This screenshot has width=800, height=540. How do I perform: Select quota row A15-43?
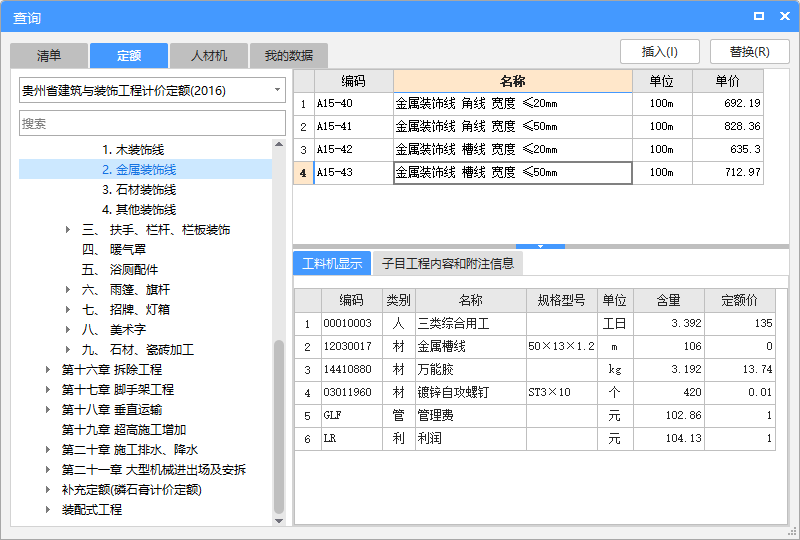[x=528, y=173]
